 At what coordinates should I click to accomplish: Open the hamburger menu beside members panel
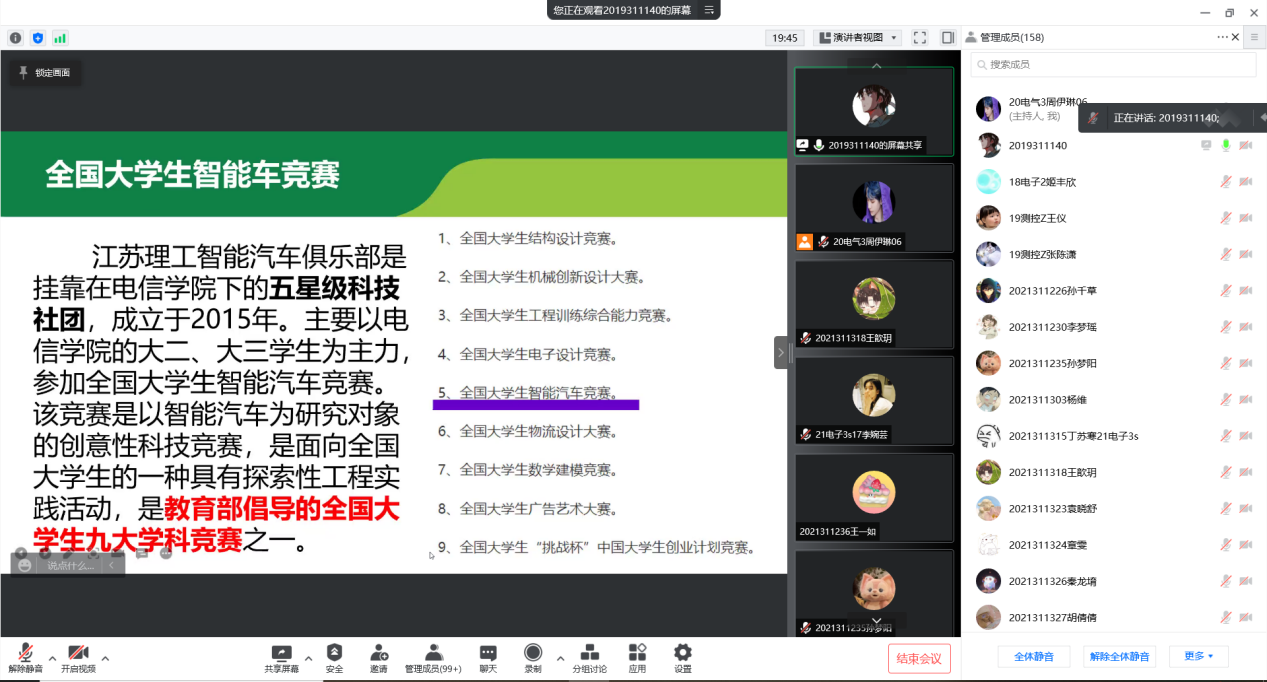click(x=1253, y=37)
